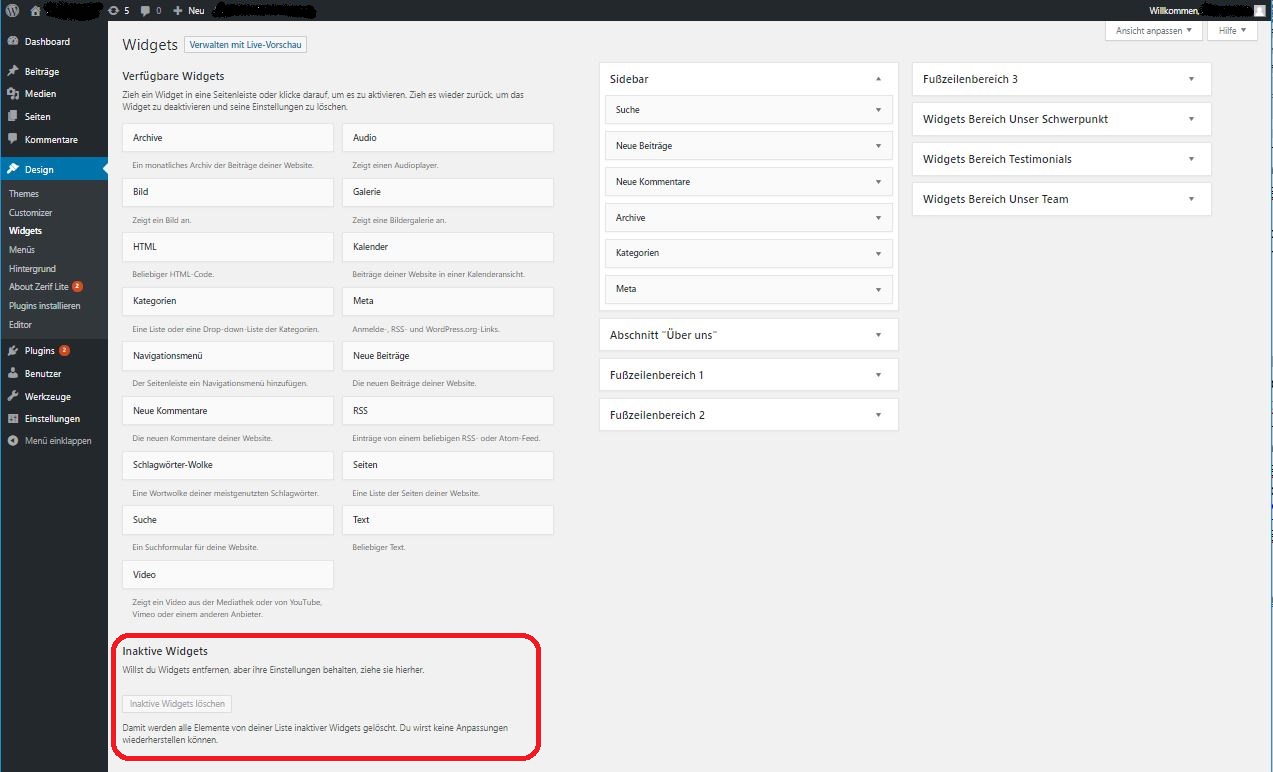Select the available RSS widget
Image resolution: width=1273 pixels, height=772 pixels.
(448, 411)
